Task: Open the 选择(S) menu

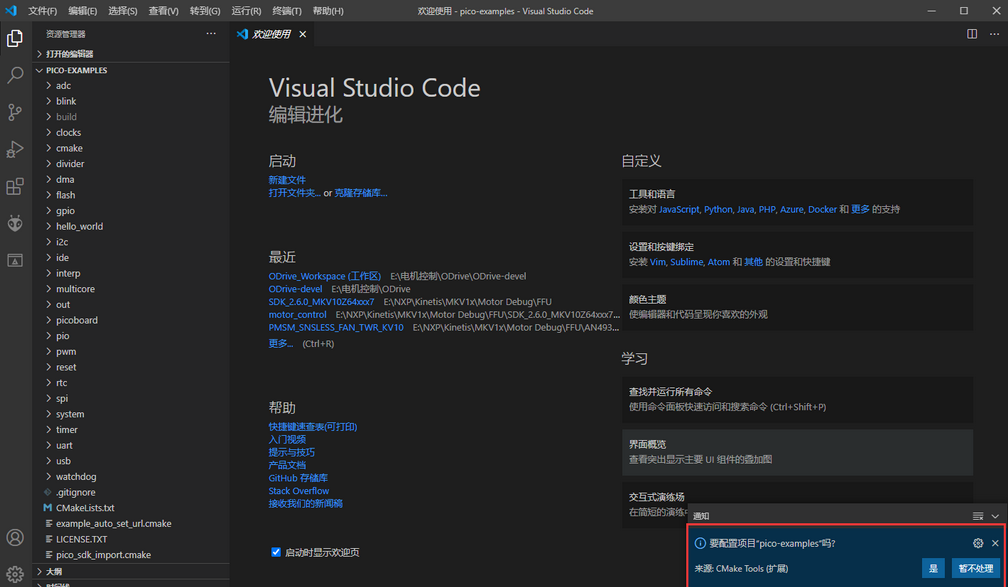Action: click(122, 11)
